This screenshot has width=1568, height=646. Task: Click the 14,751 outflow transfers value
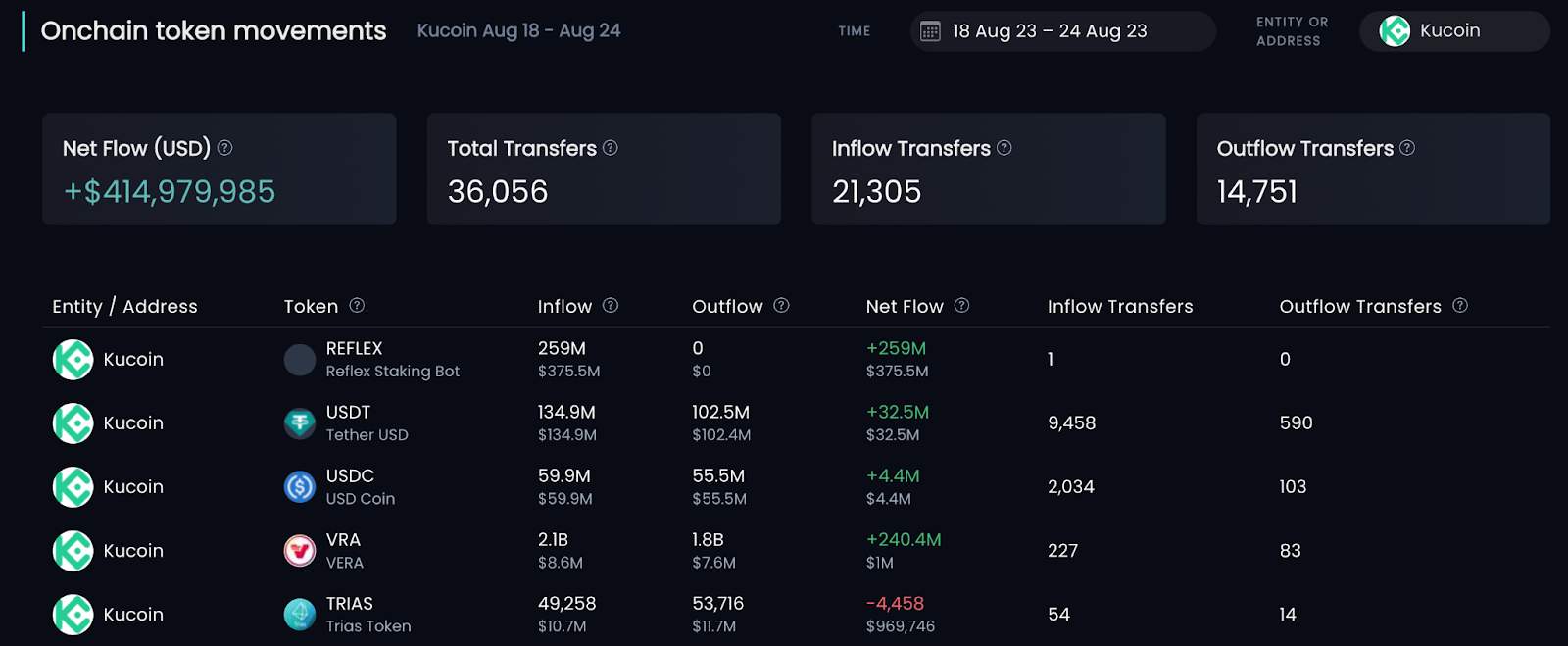point(1257,192)
